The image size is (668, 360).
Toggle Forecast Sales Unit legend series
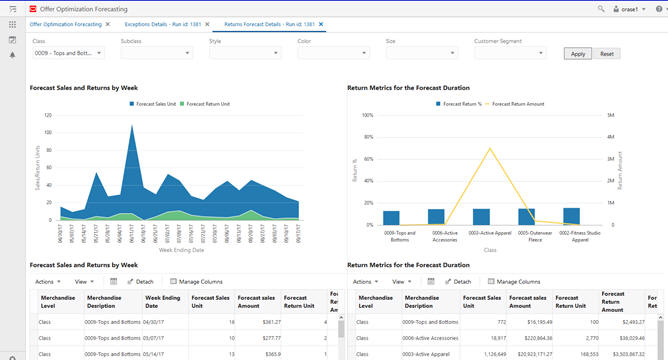click(x=153, y=104)
